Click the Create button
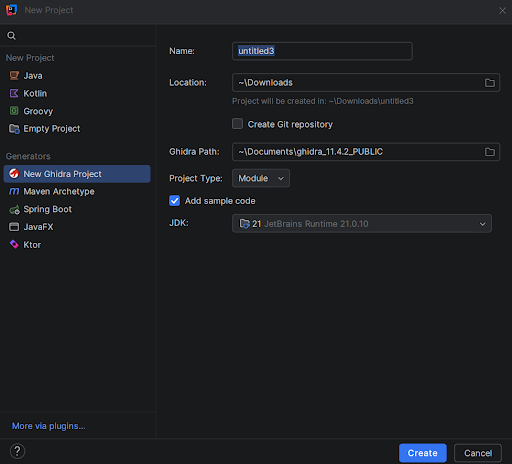Image resolution: width=512 pixels, height=464 pixels. pyautogui.click(x=423, y=453)
